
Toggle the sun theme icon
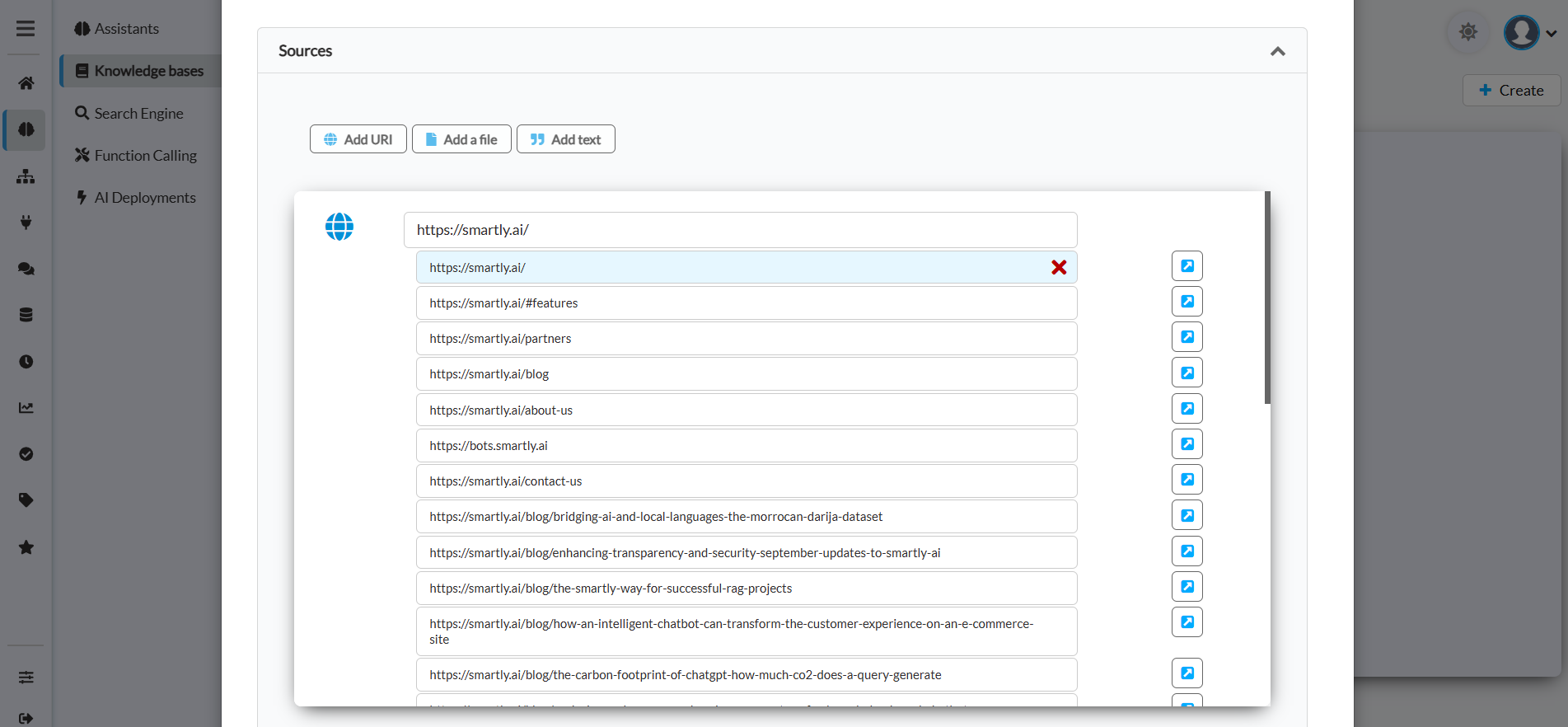coord(1468,32)
